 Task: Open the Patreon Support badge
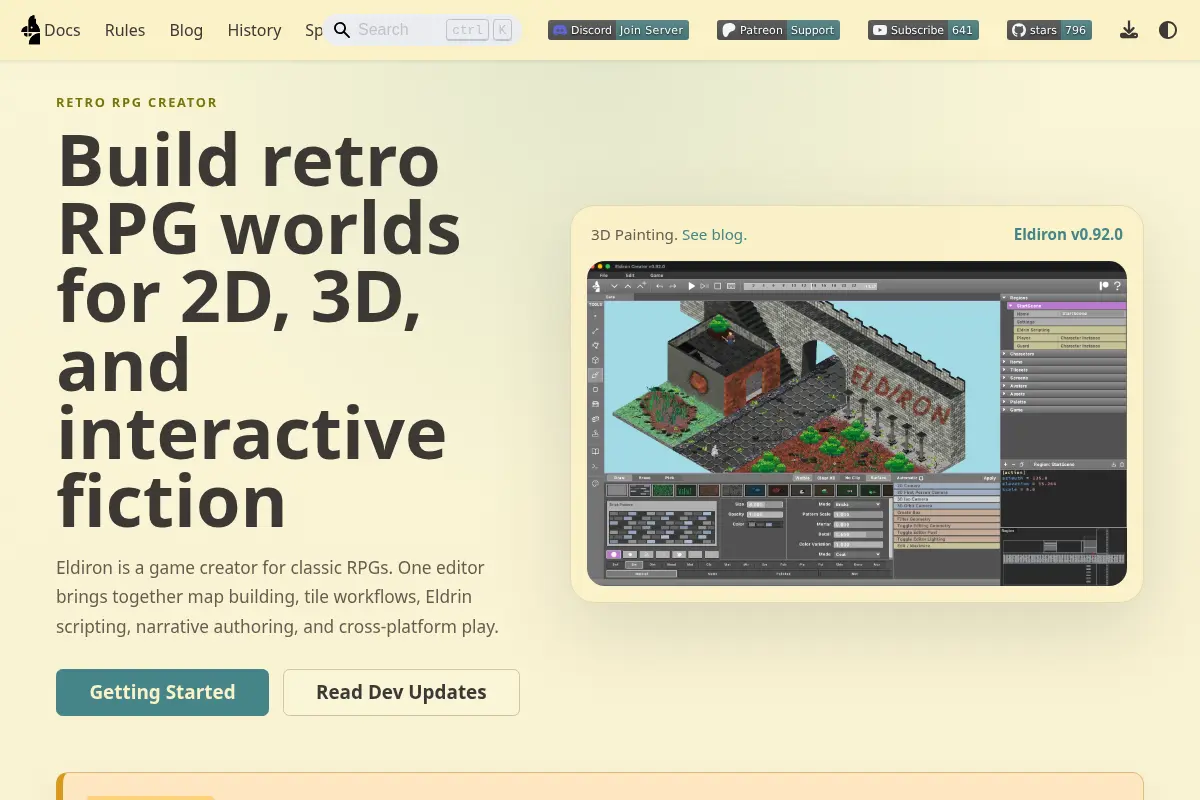click(778, 30)
